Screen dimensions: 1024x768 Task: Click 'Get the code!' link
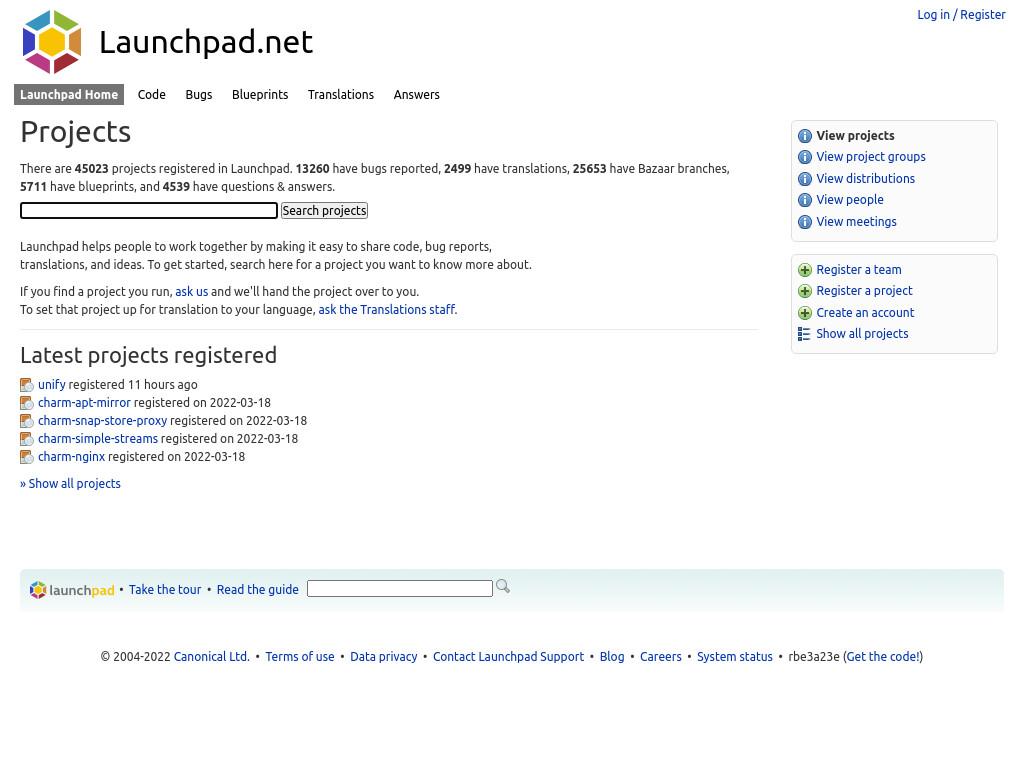pyautogui.click(x=883, y=657)
